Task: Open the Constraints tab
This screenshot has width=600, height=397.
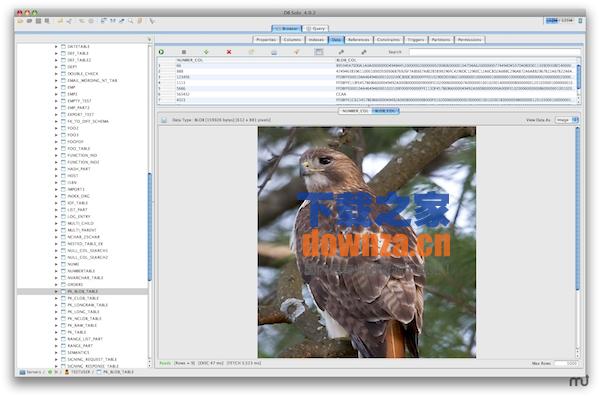Action: click(x=388, y=39)
